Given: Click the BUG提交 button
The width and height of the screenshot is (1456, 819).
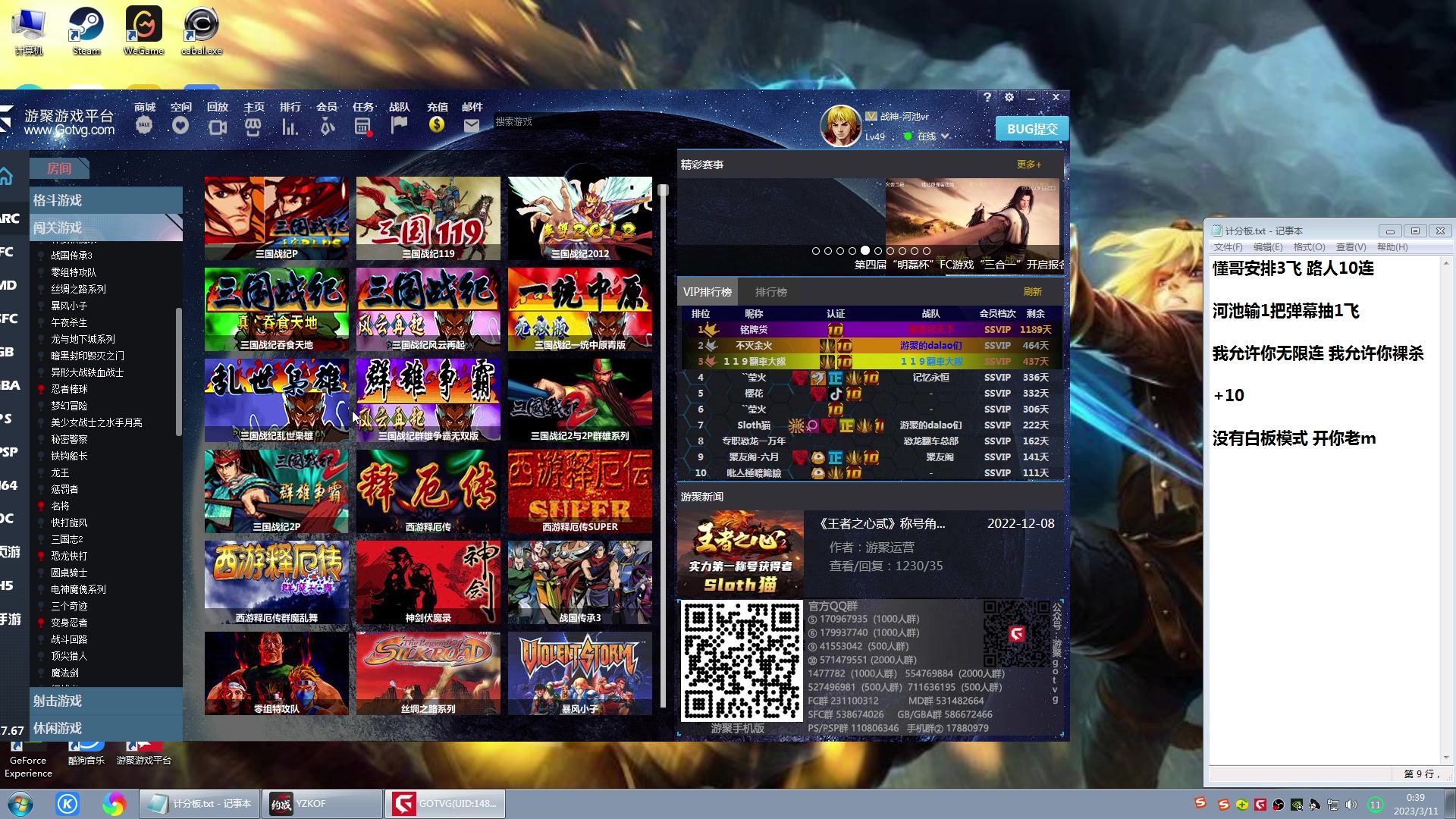Looking at the screenshot, I should (x=1032, y=129).
